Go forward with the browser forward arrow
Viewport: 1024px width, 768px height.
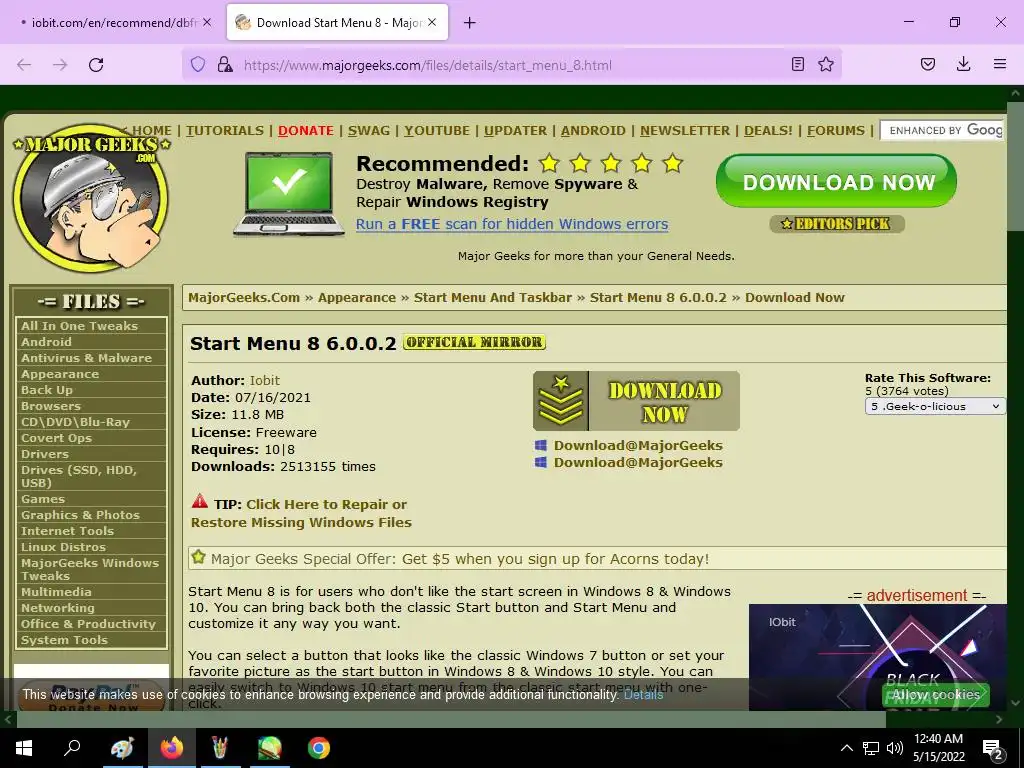coord(60,65)
